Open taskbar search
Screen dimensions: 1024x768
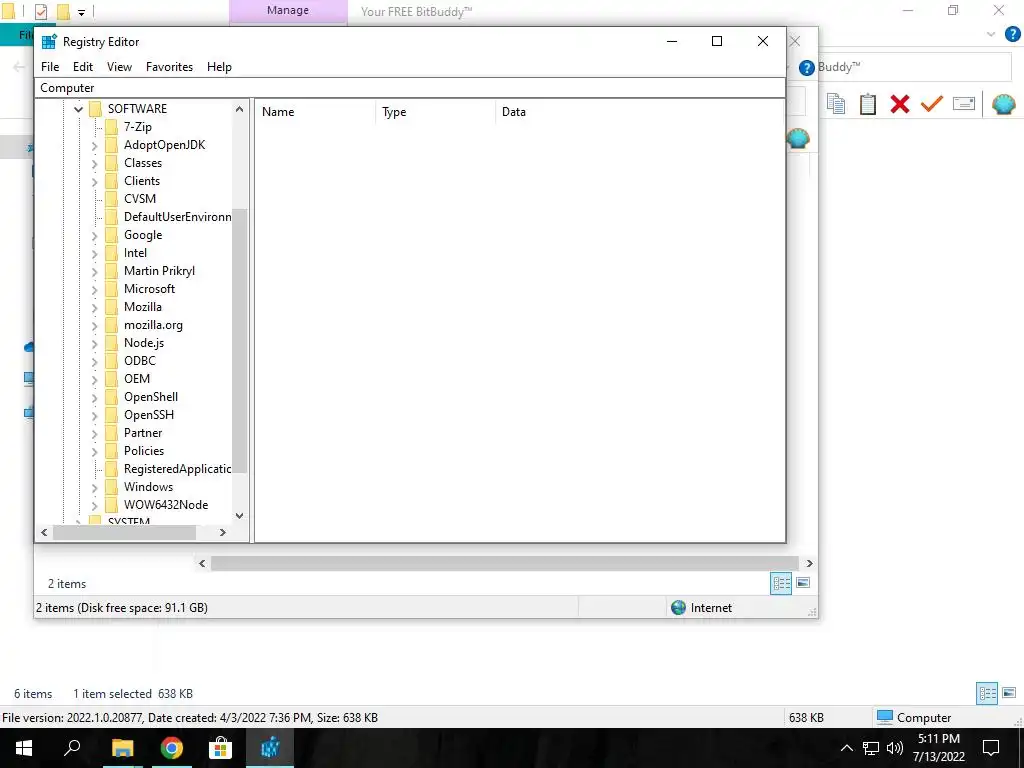[x=72, y=748]
